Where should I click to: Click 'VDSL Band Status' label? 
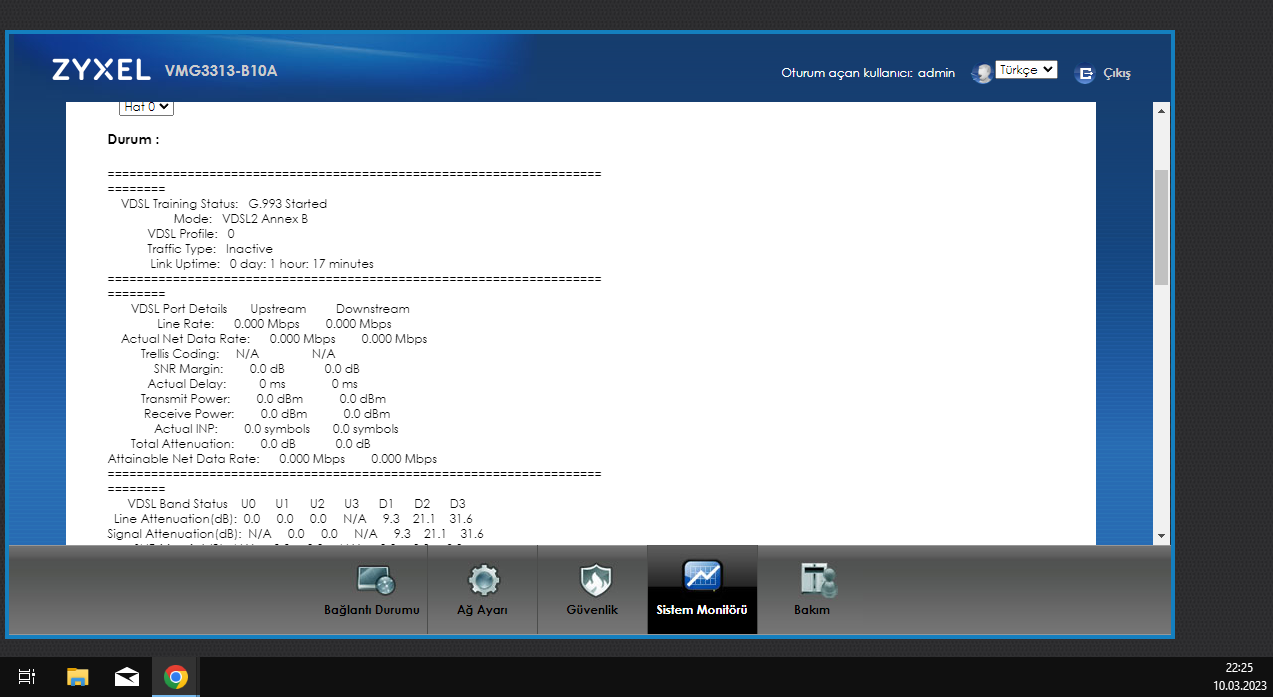[x=177, y=504]
